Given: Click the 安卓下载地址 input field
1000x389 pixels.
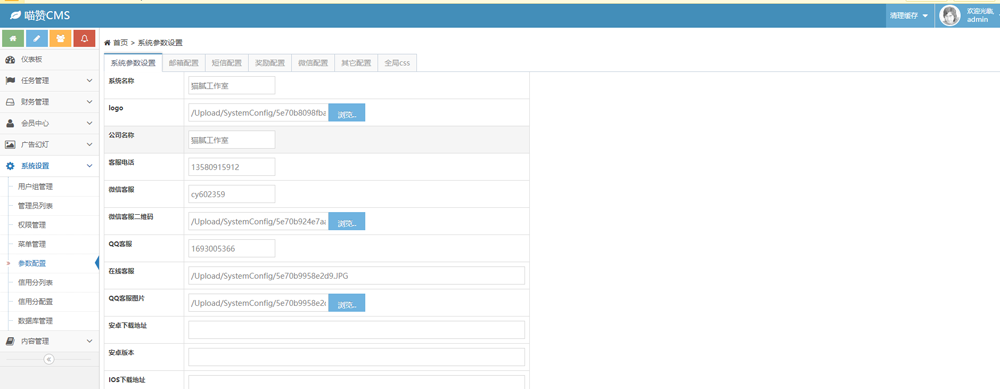Looking at the screenshot, I should (x=357, y=330).
